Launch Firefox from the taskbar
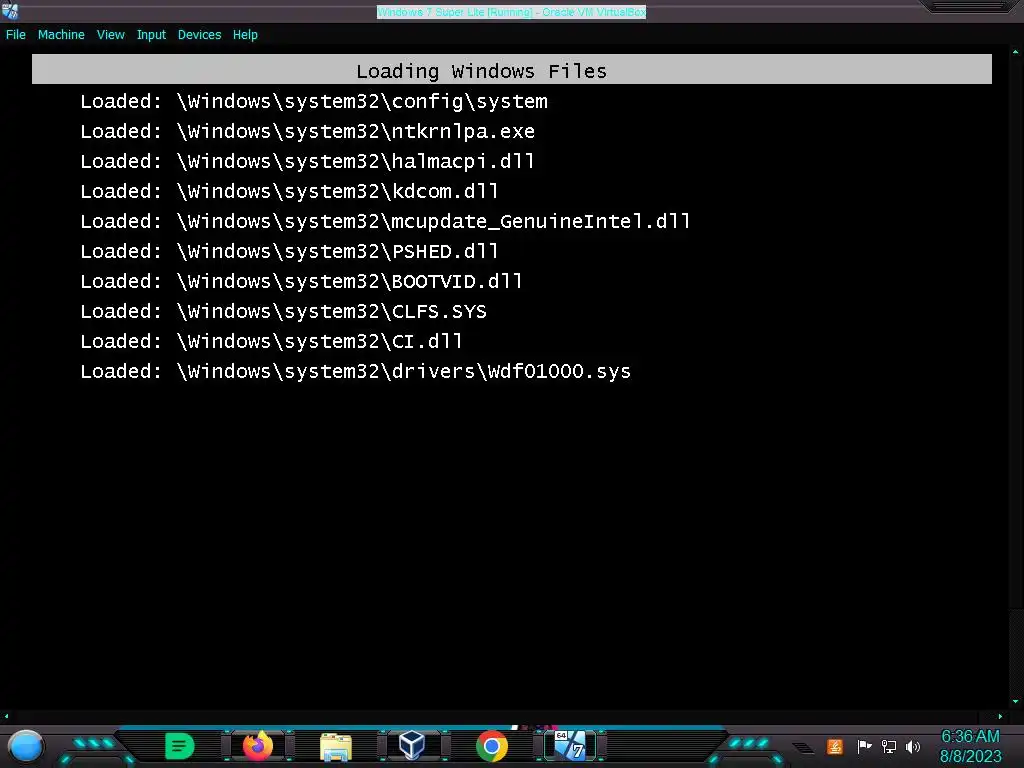 click(x=257, y=746)
